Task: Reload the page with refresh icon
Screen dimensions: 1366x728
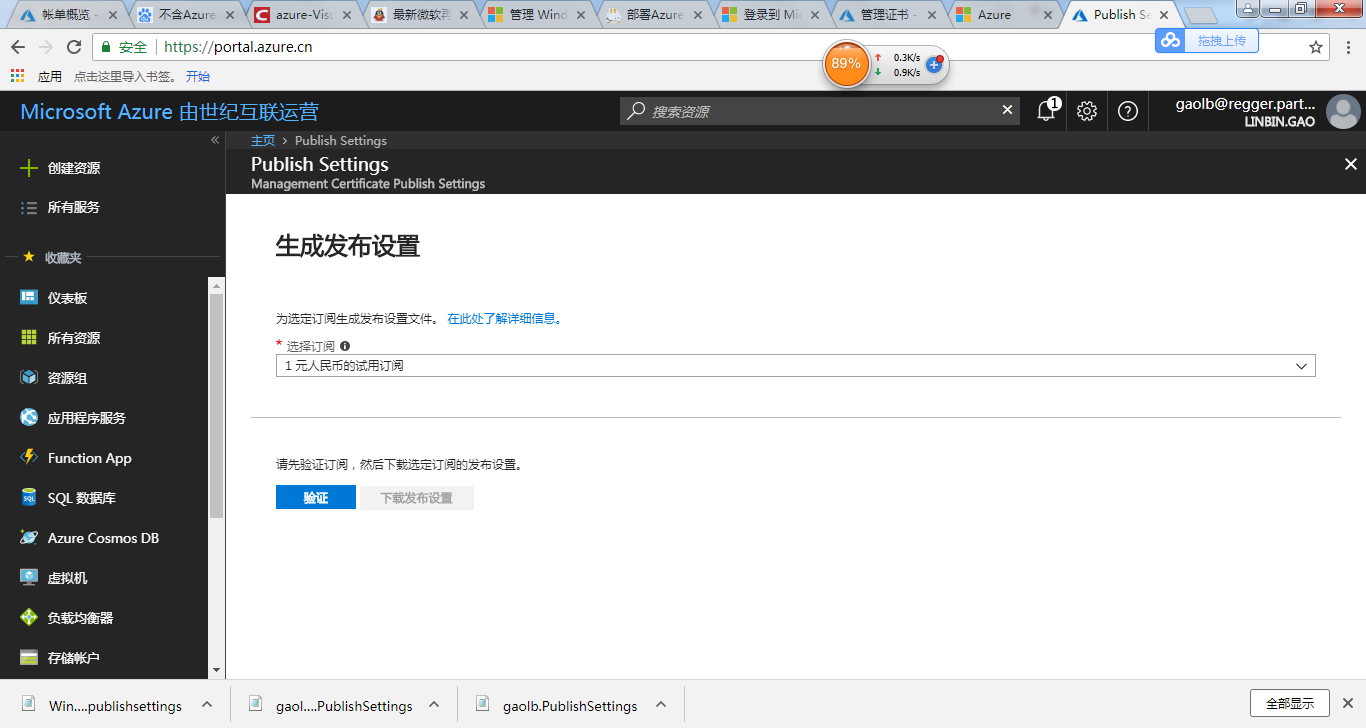Action: (x=73, y=47)
